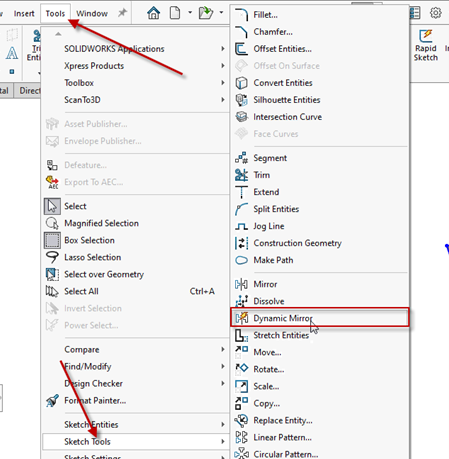Choose the Silhouette Entities icon
449x459 pixels.
click(x=241, y=100)
